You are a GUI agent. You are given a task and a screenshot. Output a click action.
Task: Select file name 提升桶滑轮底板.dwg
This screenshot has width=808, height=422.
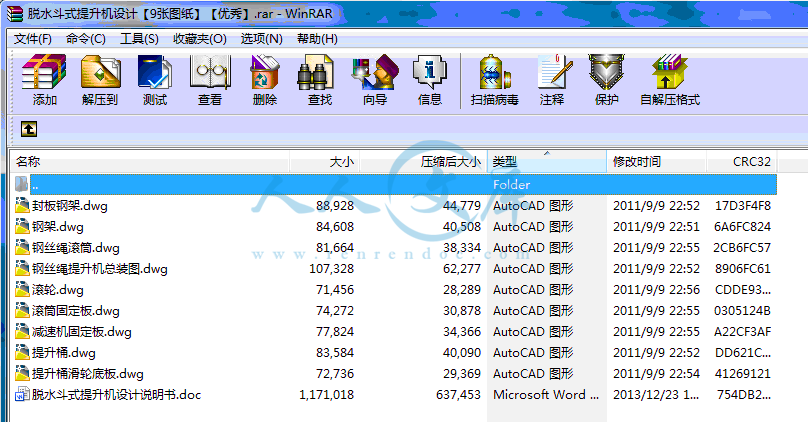click(88, 374)
